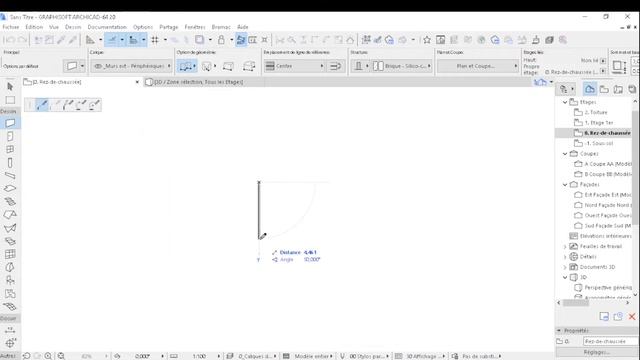Select the Roof tool in toolbox

pos(10,215)
